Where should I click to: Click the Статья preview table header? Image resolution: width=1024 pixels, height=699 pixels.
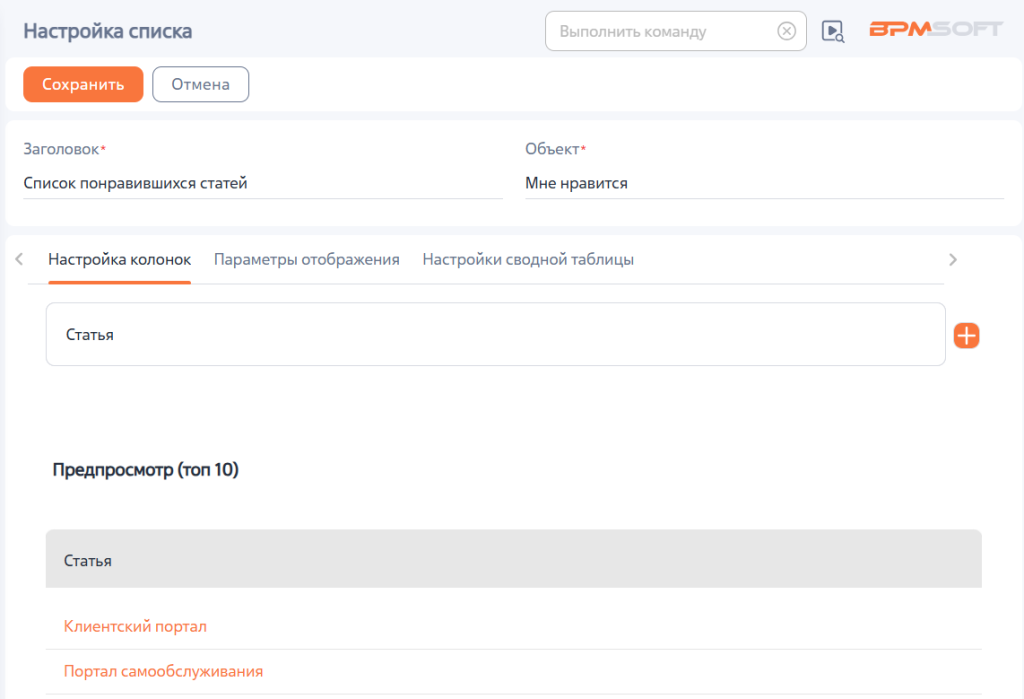point(513,560)
